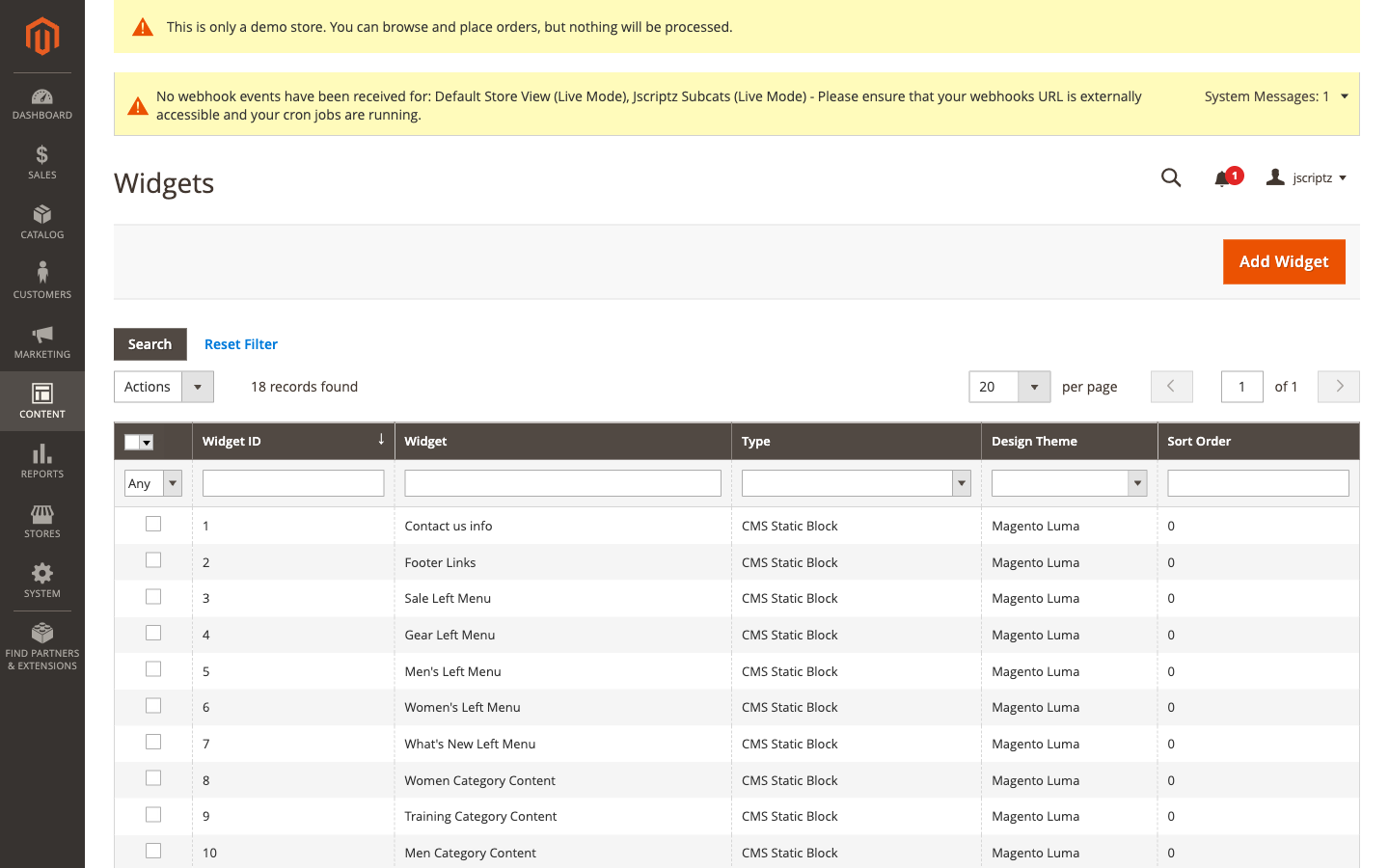The height and width of the screenshot is (868, 1389).
Task: Click the Add Widget button
Action: point(1284,261)
